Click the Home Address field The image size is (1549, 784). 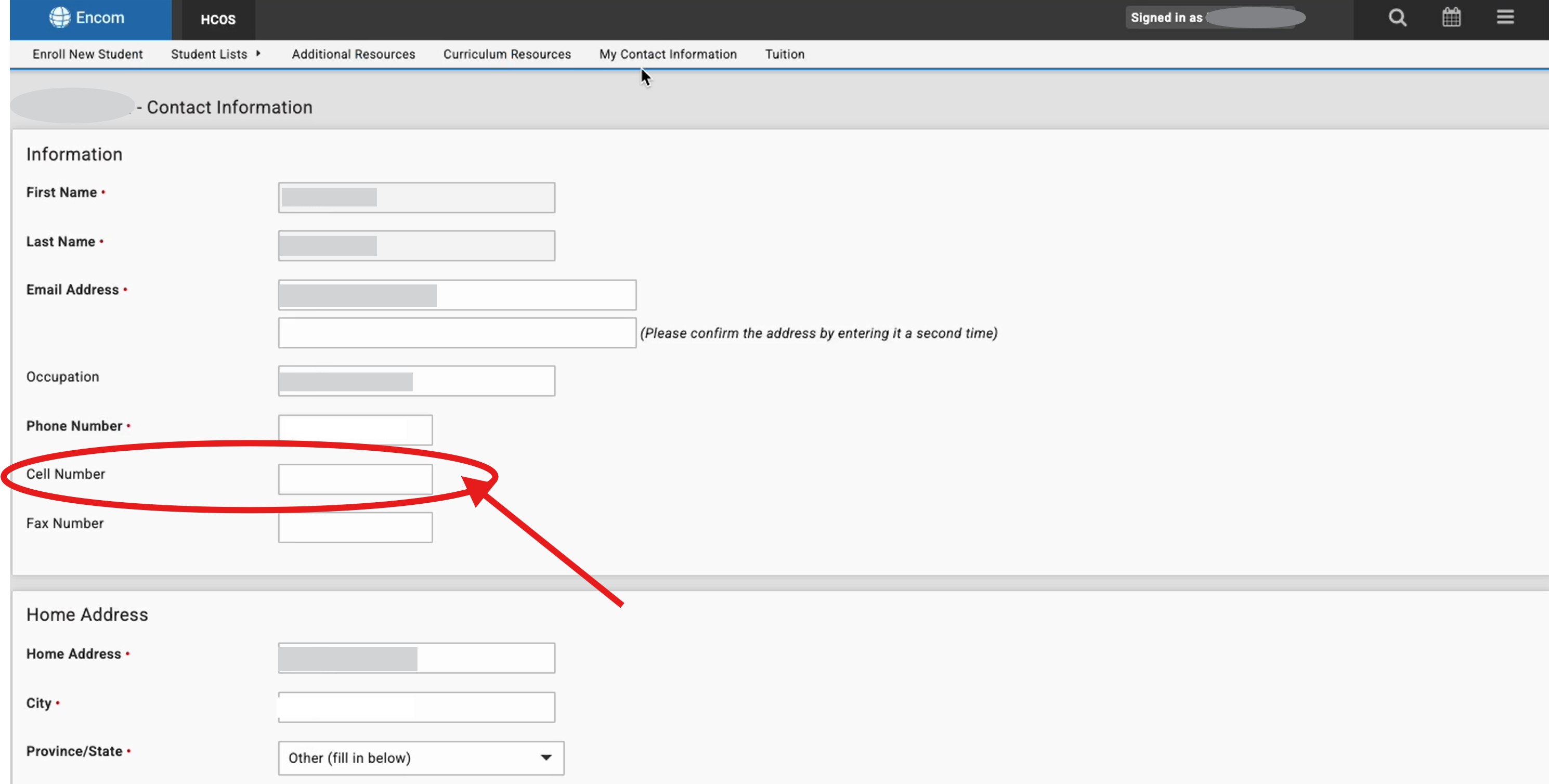416,658
